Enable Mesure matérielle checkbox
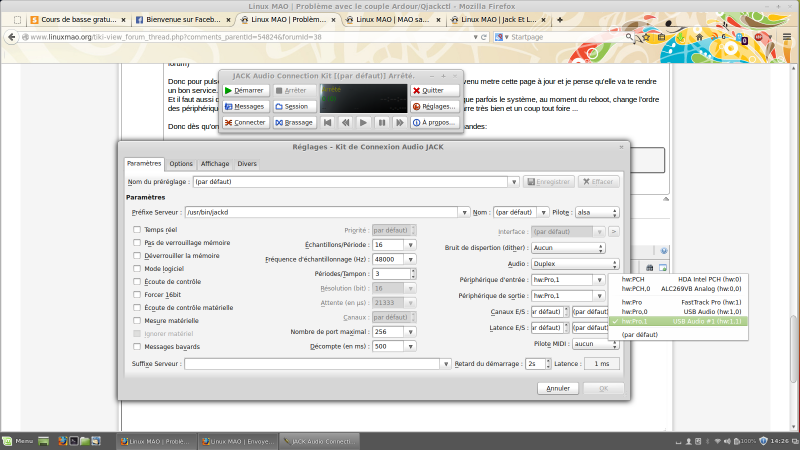The height and width of the screenshot is (450, 800). [x=137, y=320]
